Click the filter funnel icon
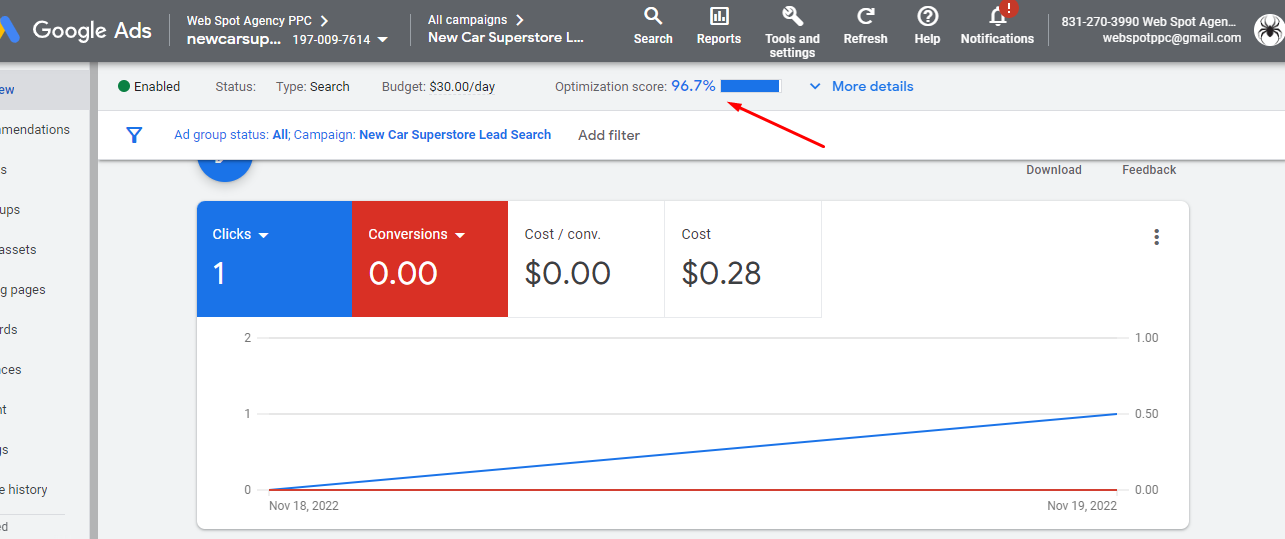 coord(135,135)
